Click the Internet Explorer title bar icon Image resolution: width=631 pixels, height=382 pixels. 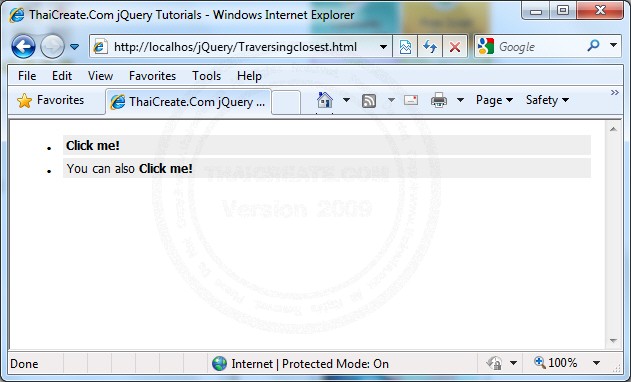17,15
